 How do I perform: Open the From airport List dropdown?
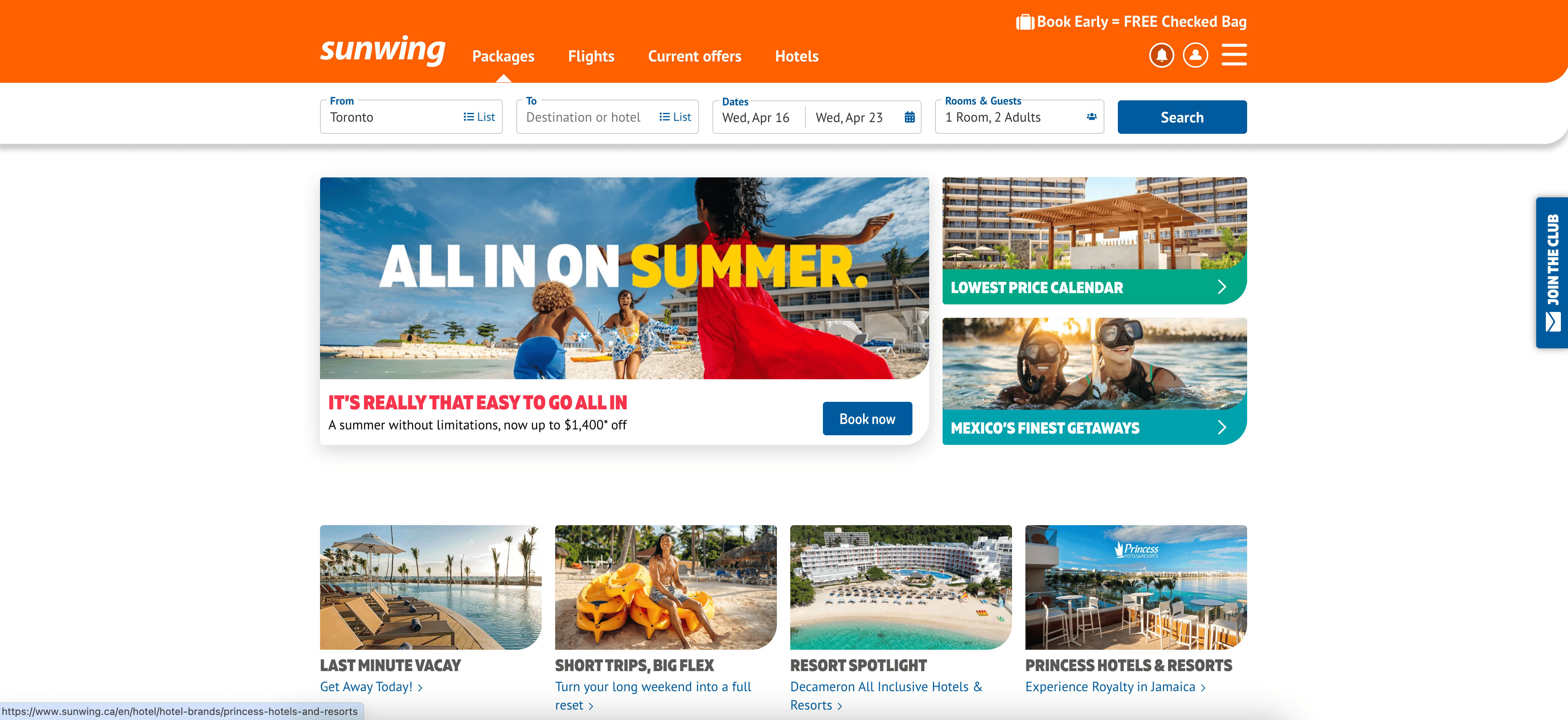coord(479,117)
